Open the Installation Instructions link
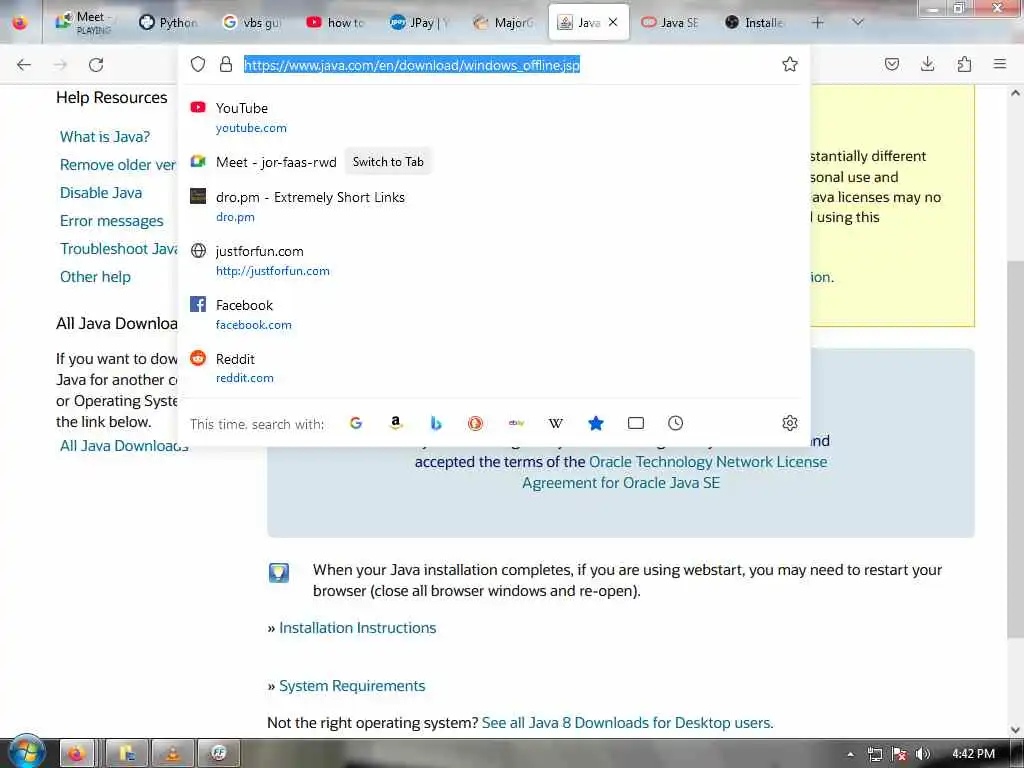The height and width of the screenshot is (768, 1024). [357, 628]
